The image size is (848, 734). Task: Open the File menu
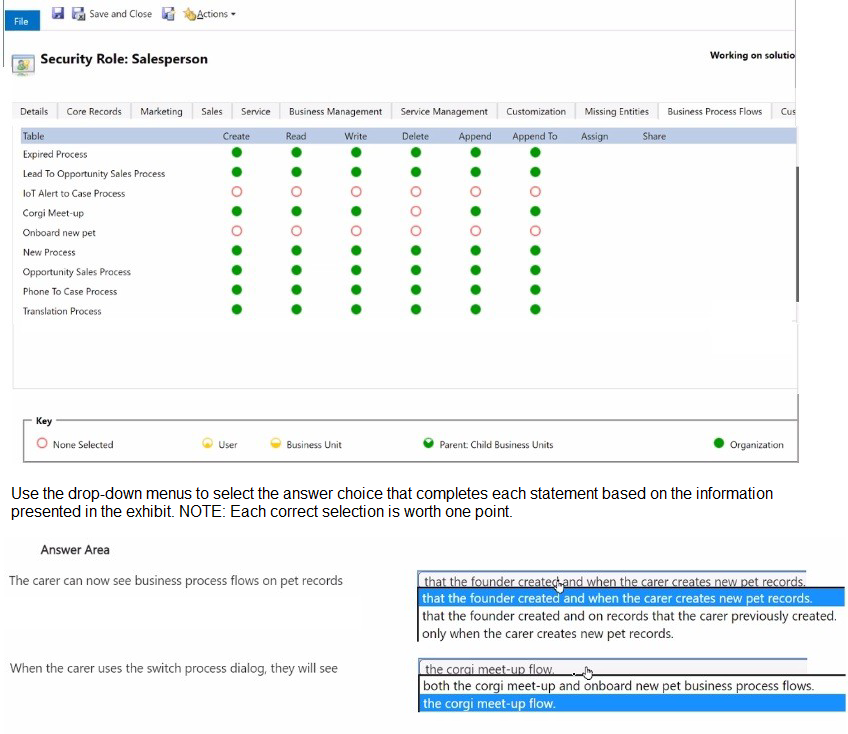tap(21, 20)
